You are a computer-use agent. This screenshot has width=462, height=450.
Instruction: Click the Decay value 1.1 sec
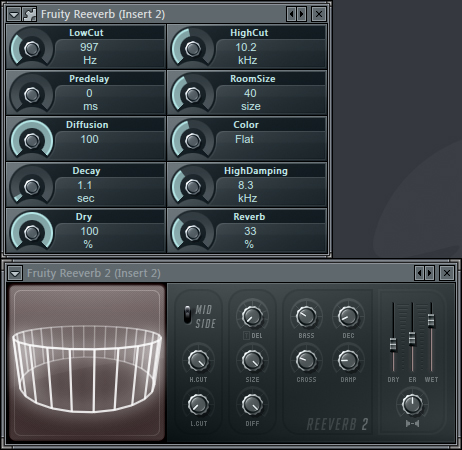[x=85, y=192]
